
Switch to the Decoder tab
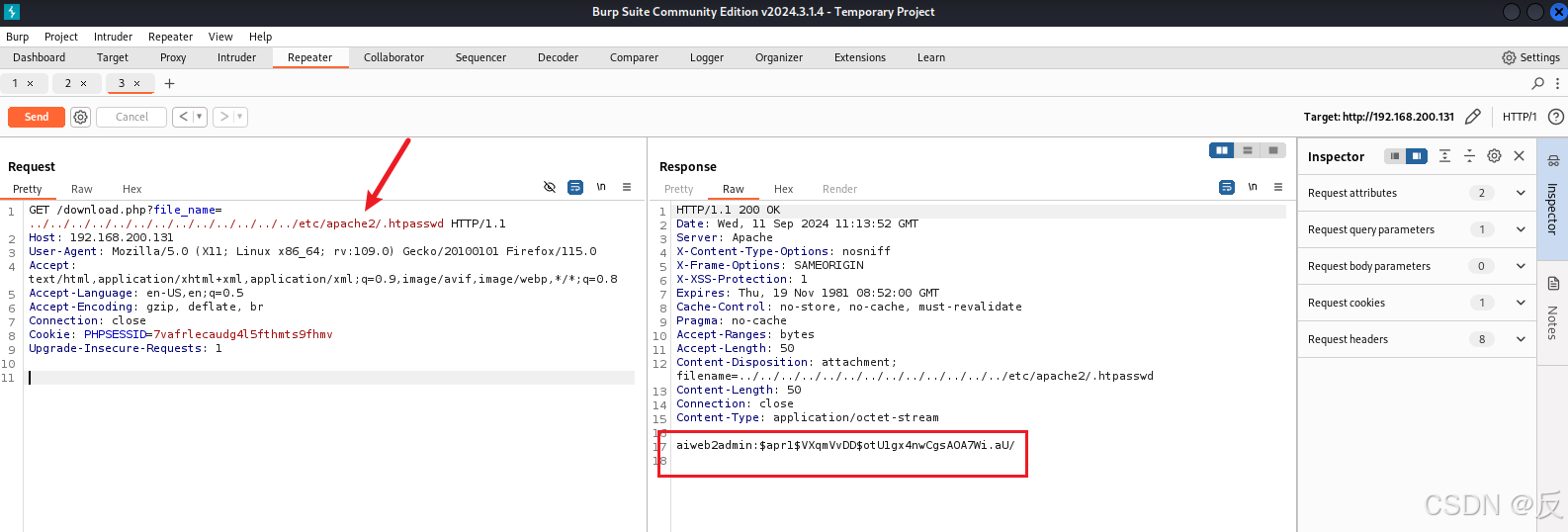pyautogui.click(x=559, y=57)
